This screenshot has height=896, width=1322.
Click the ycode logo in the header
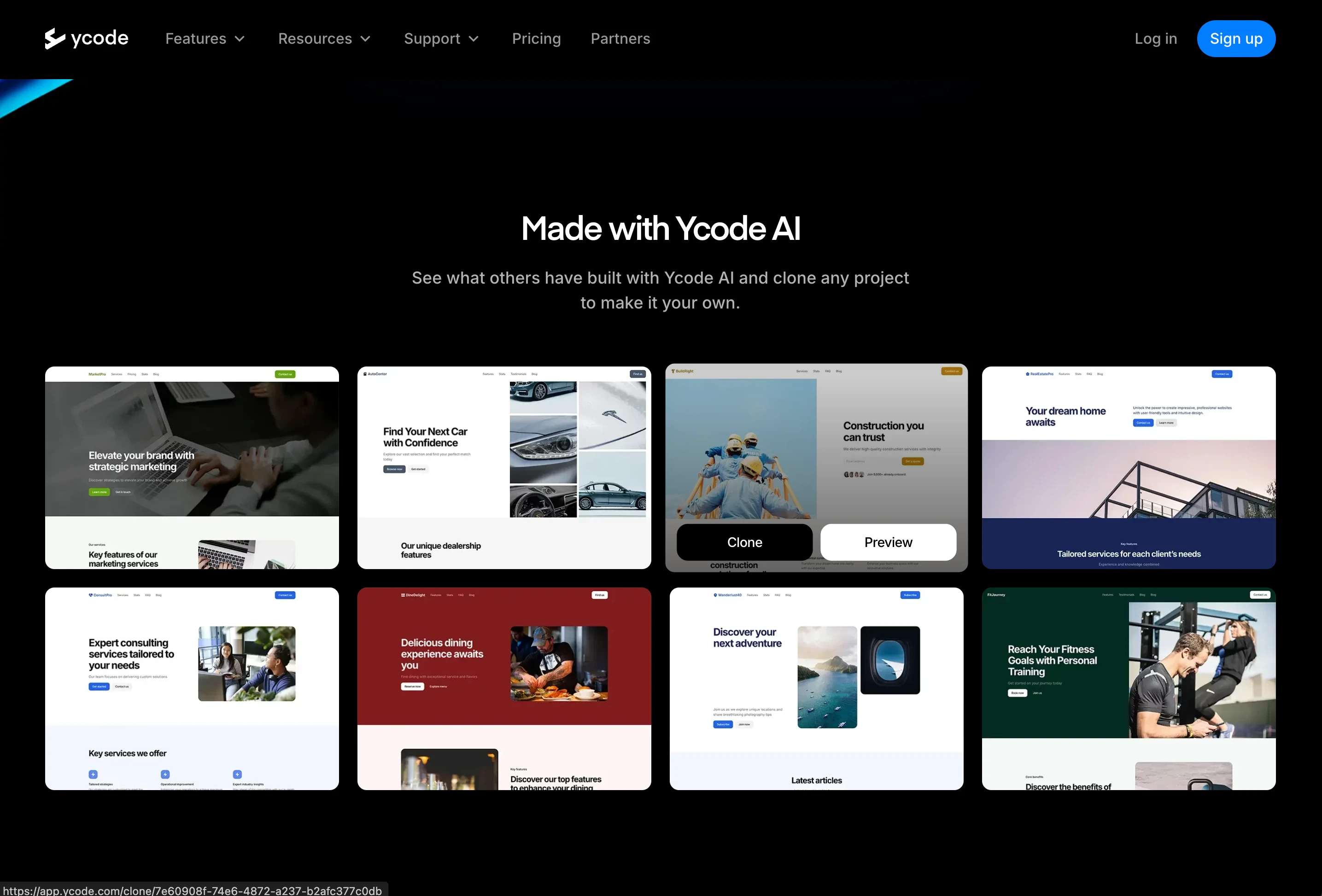(87, 38)
